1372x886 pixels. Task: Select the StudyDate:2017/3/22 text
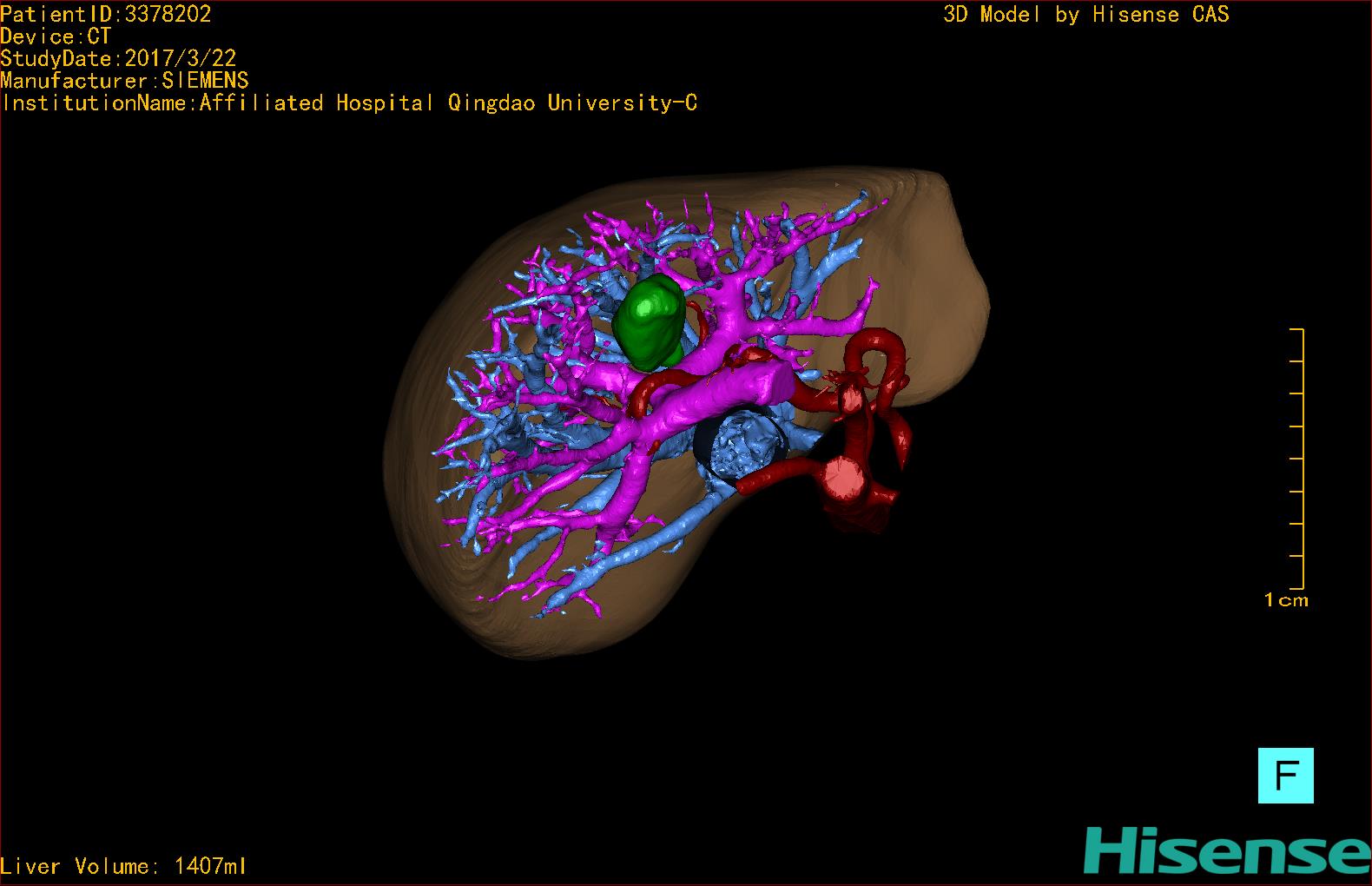tap(118, 58)
